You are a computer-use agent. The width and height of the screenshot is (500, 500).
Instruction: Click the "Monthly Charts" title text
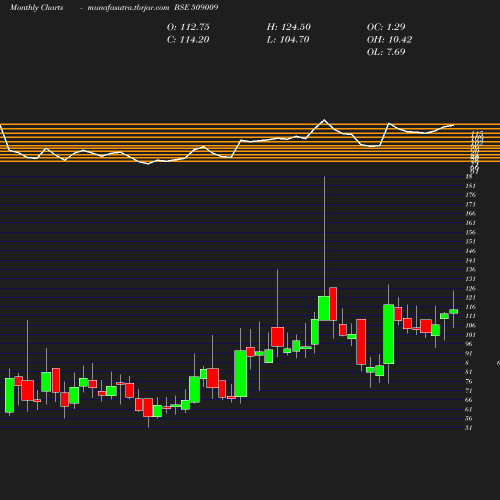tap(36, 7)
